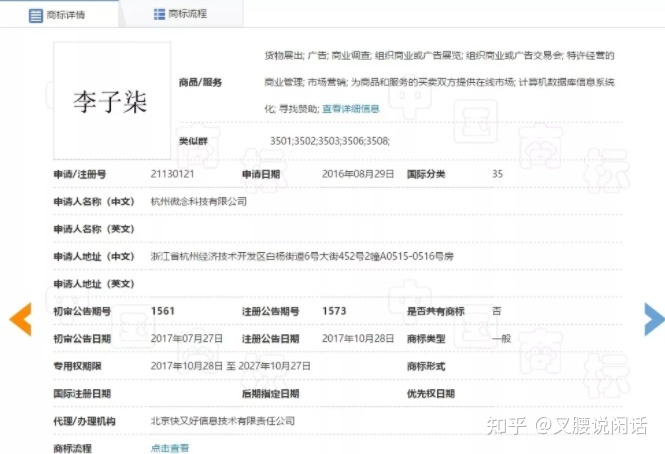Select exclusive right period 2017年10月28日 至 2027年10月27日

(230, 366)
